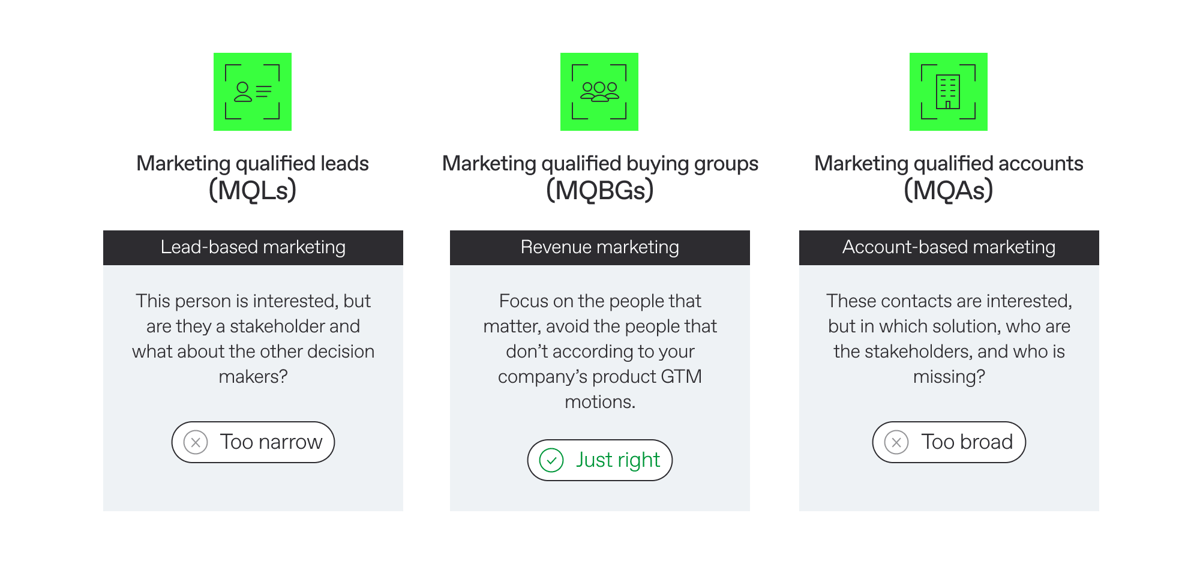This screenshot has width=1200, height=564.
Task: Click the Marketing qualified buying groups title
Action: pos(600,163)
